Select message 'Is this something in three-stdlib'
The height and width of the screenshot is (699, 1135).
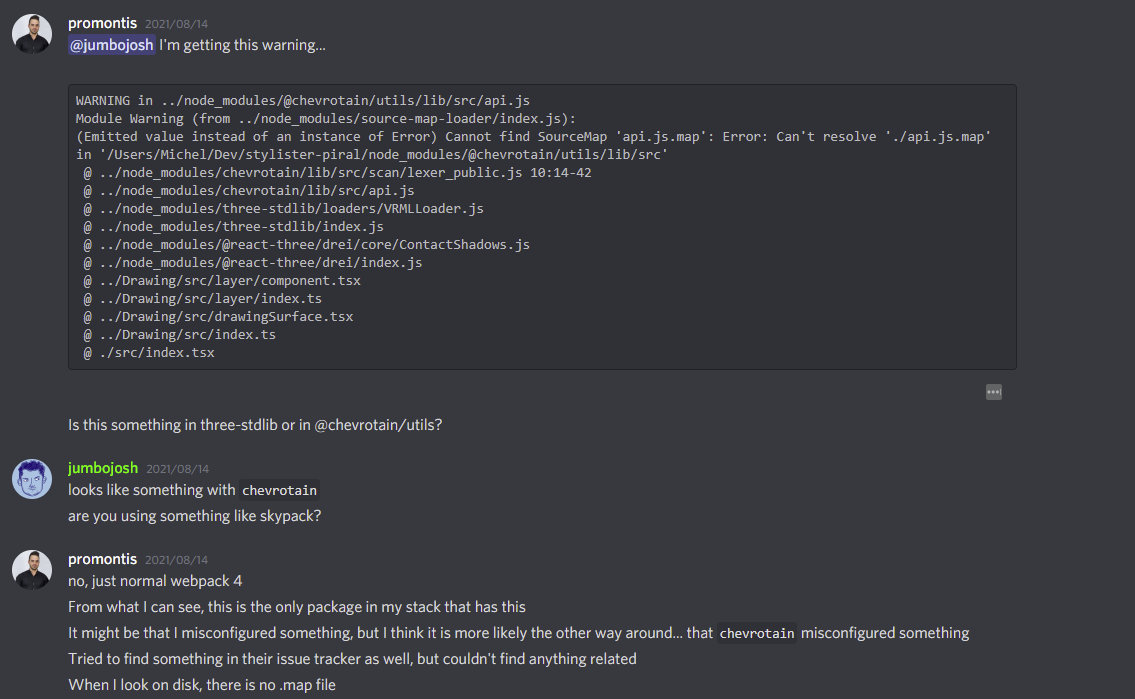(x=255, y=425)
